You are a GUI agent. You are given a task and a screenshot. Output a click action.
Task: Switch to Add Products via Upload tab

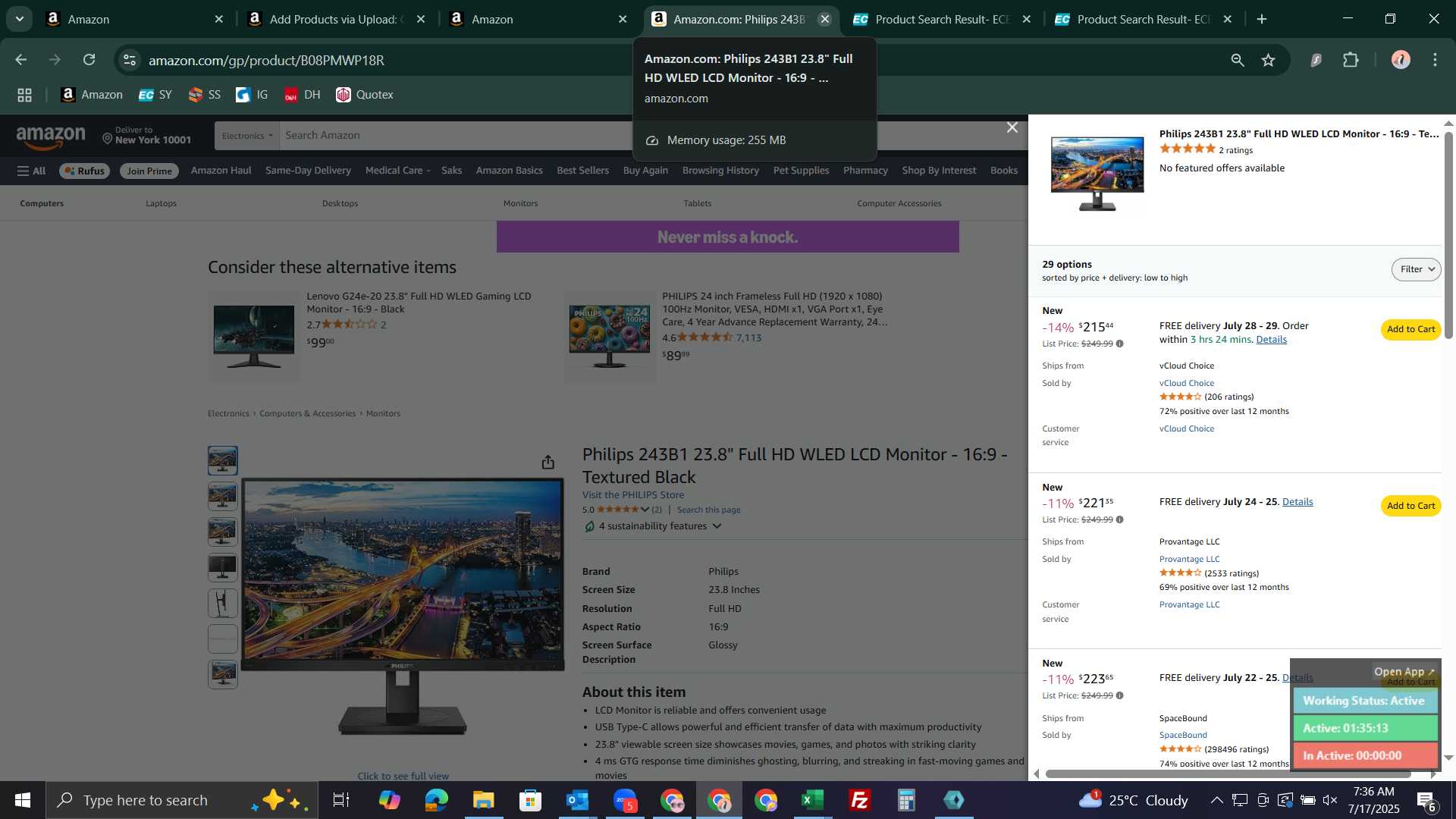pos(337,19)
